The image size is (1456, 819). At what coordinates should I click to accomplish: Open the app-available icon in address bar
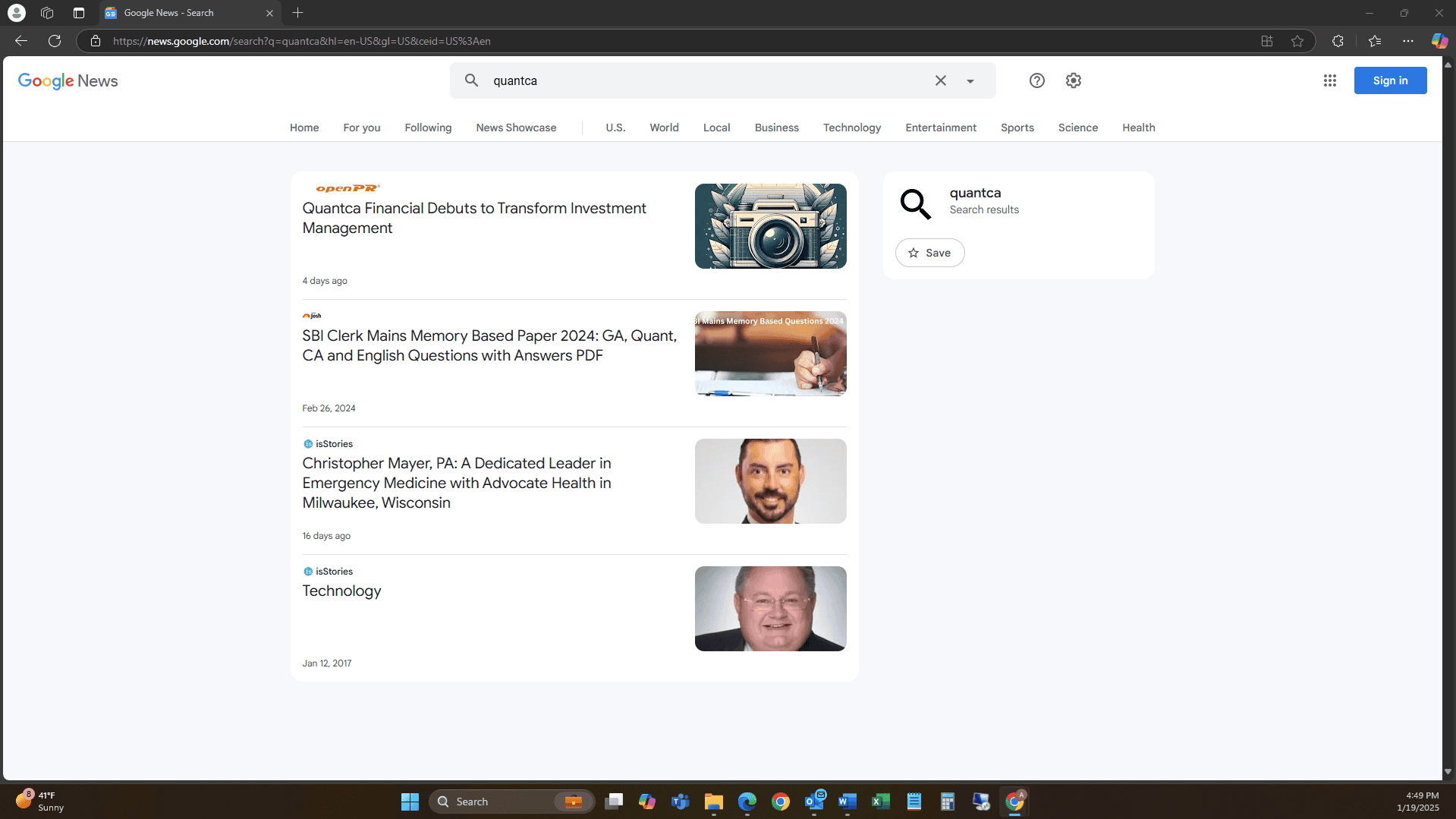(1266, 41)
